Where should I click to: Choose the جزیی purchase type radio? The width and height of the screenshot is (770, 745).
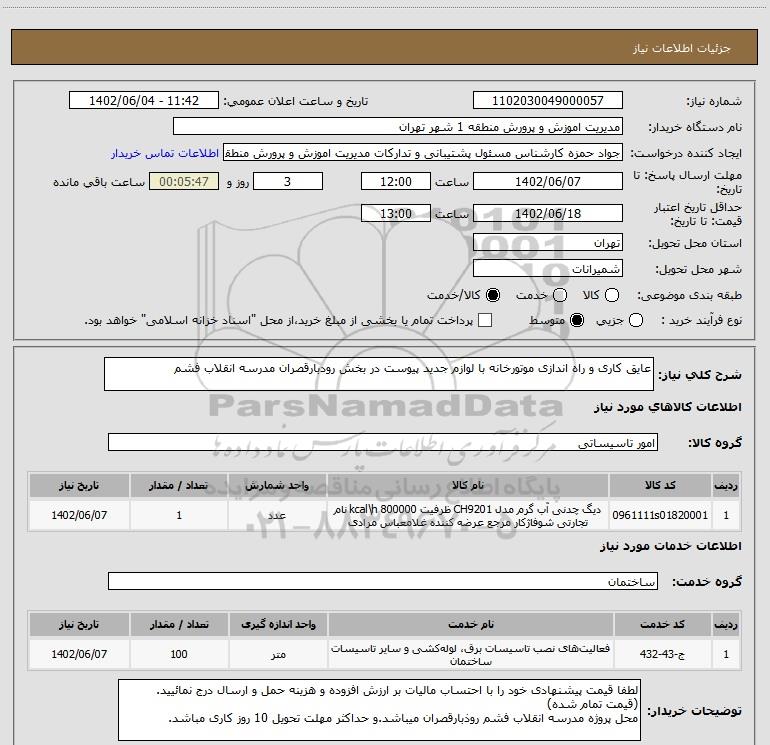click(x=636, y=320)
